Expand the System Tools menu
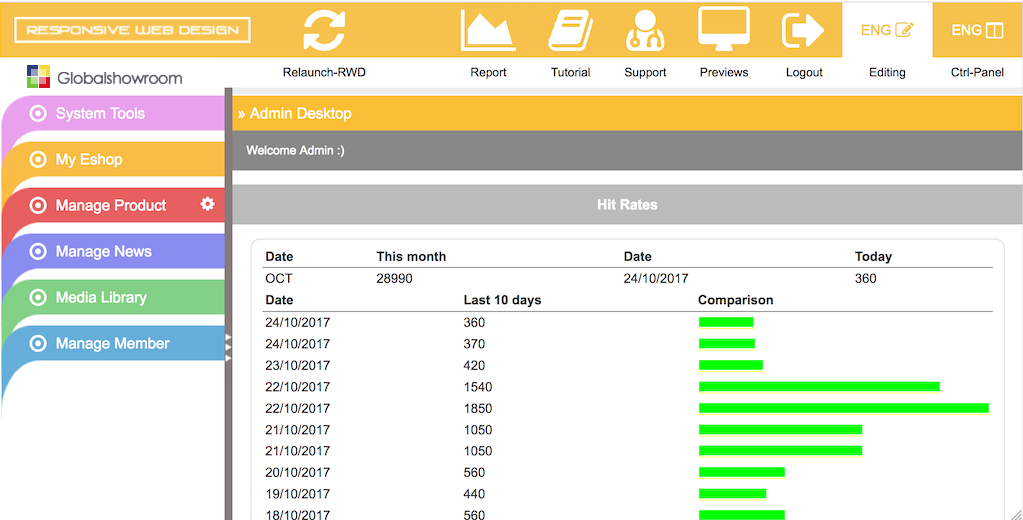The image size is (1023, 520). click(100, 113)
